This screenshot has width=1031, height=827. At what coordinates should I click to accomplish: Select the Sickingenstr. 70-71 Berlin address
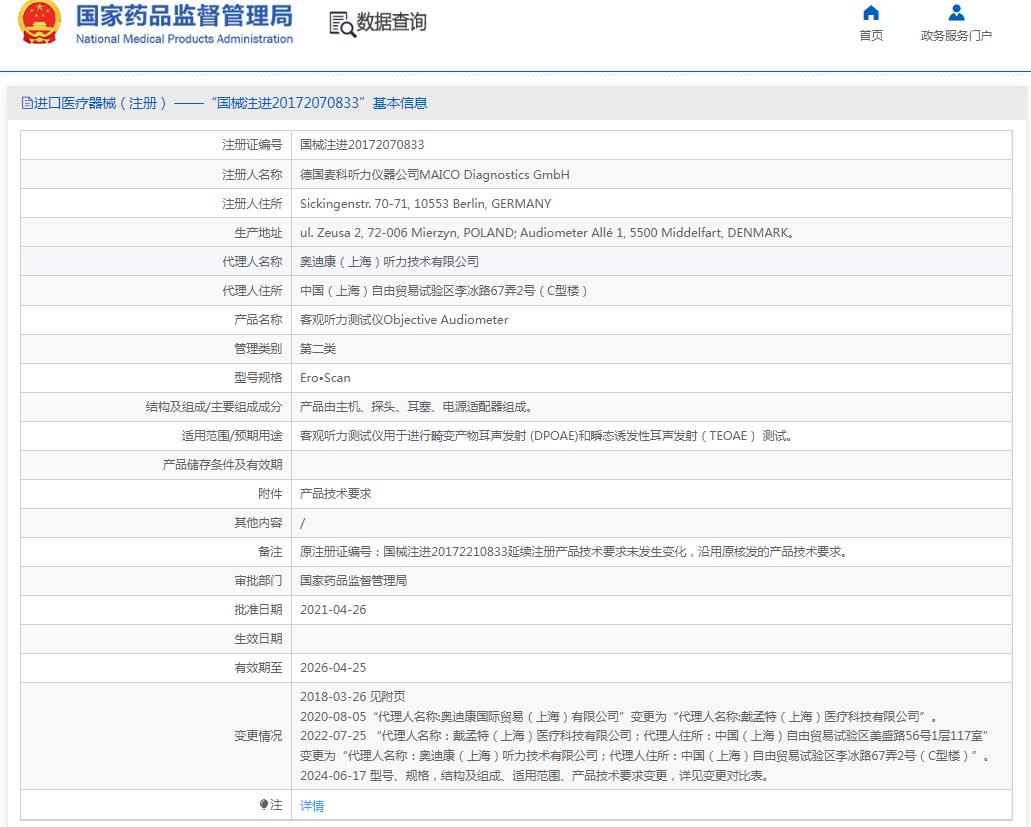(425, 204)
